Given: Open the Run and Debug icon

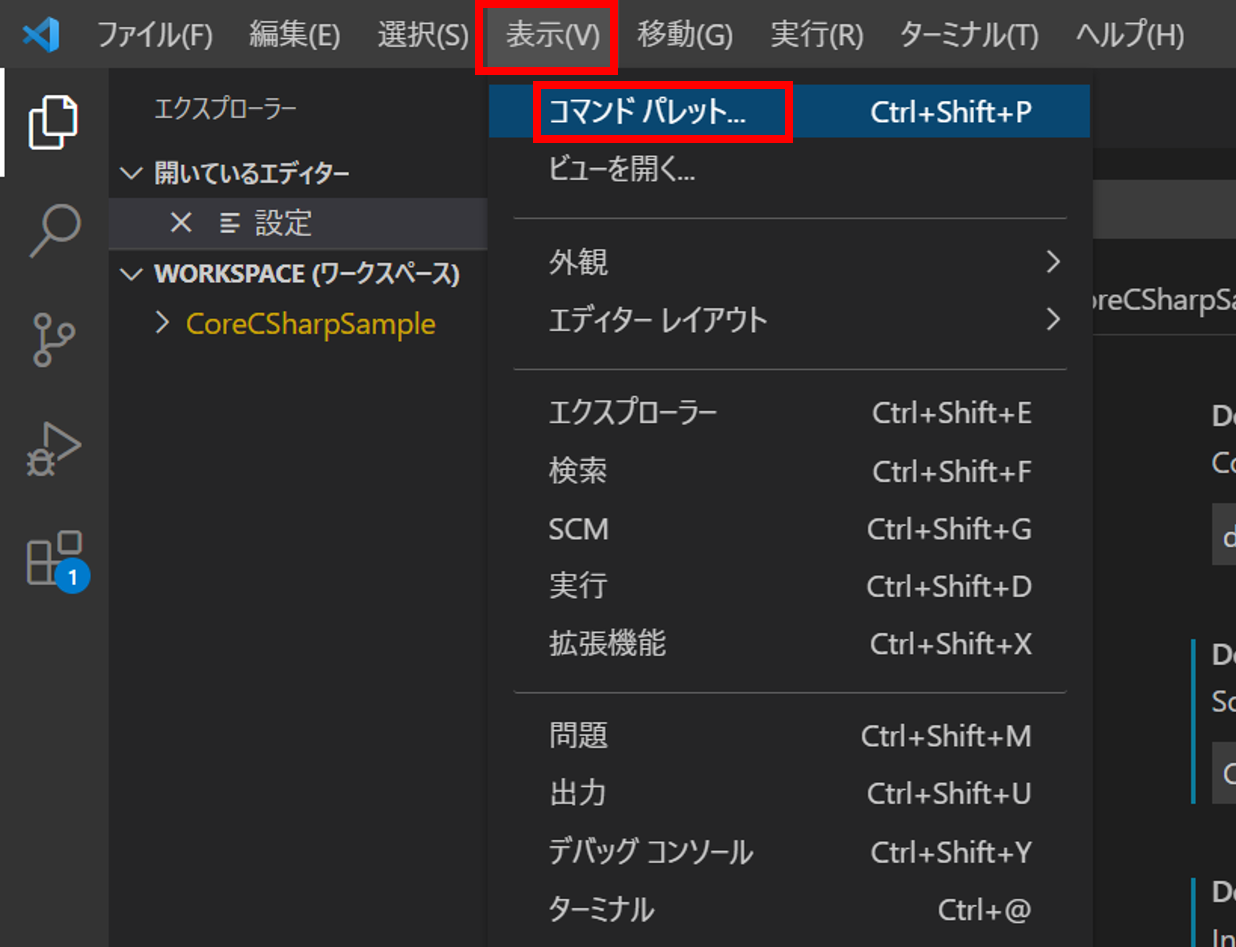Looking at the screenshot, I should (53, 450).
